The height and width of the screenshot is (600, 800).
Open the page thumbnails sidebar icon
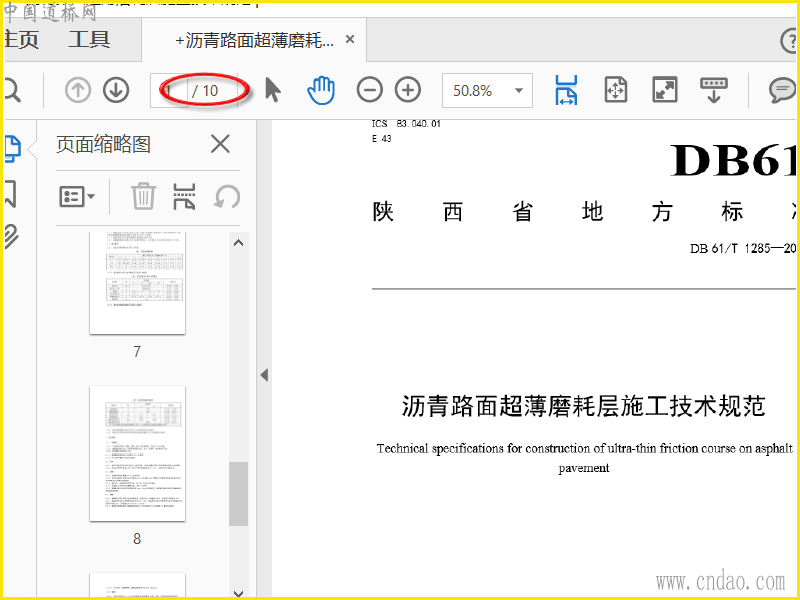click(12, 149)
